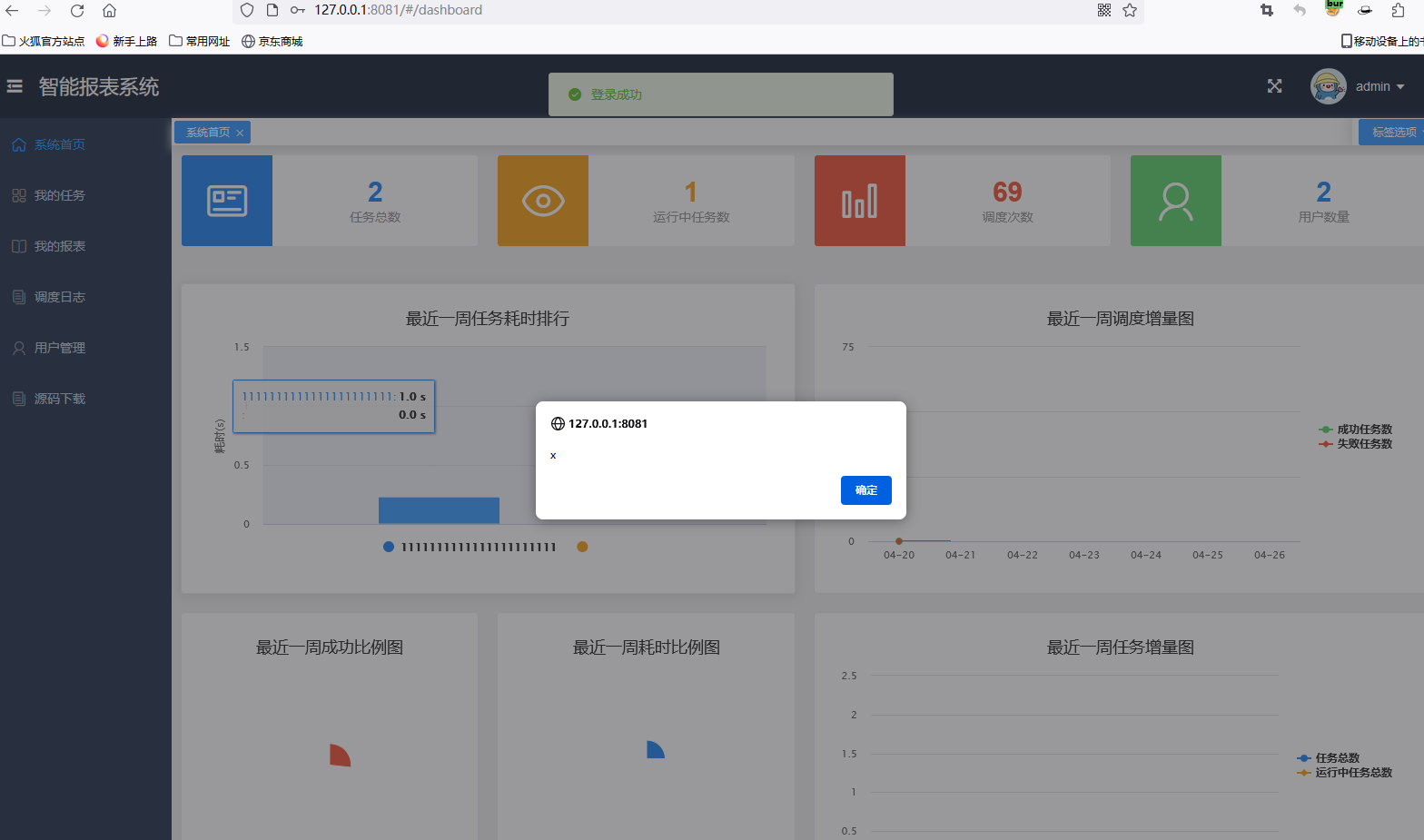Toggle the sidebar hamburger menu icon

click(15, 86)
